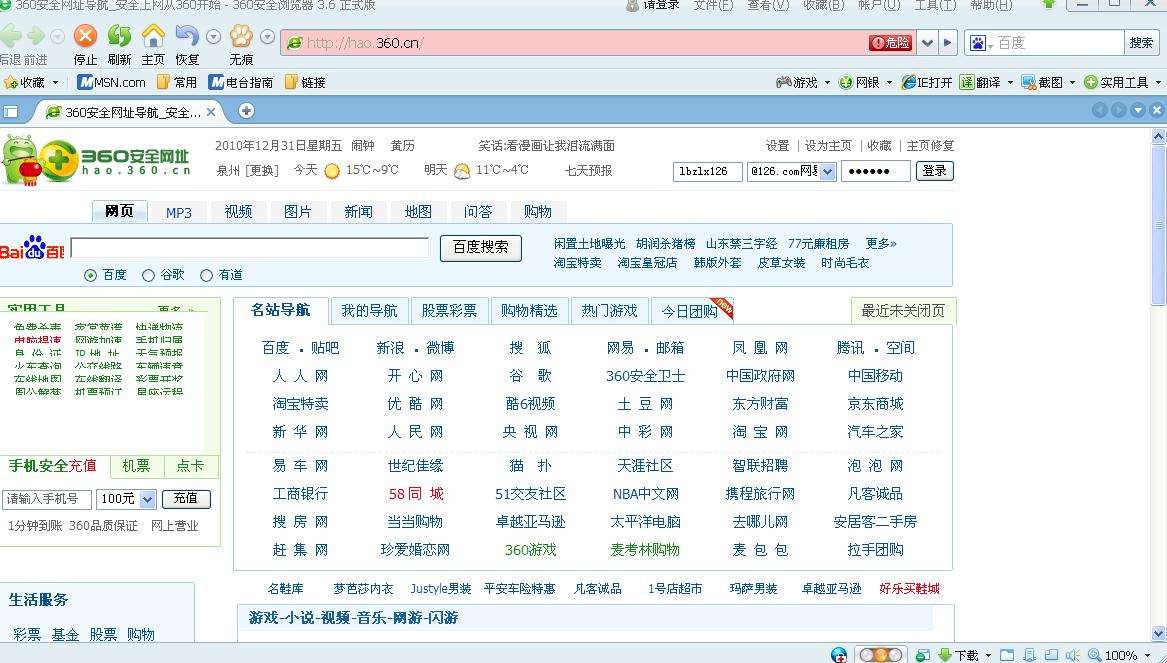This screenshot has height=663, width=1167.
Task: Open the 文件(F) menu
Action: (x=713, y=4)
